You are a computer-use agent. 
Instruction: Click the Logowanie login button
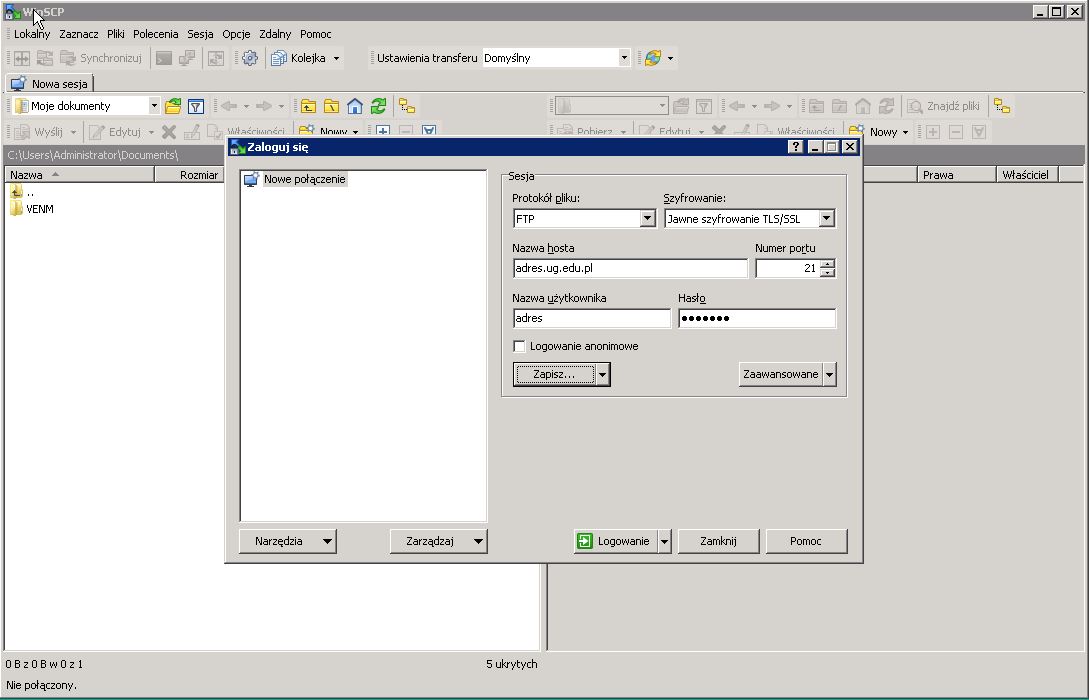pos(614,541)
